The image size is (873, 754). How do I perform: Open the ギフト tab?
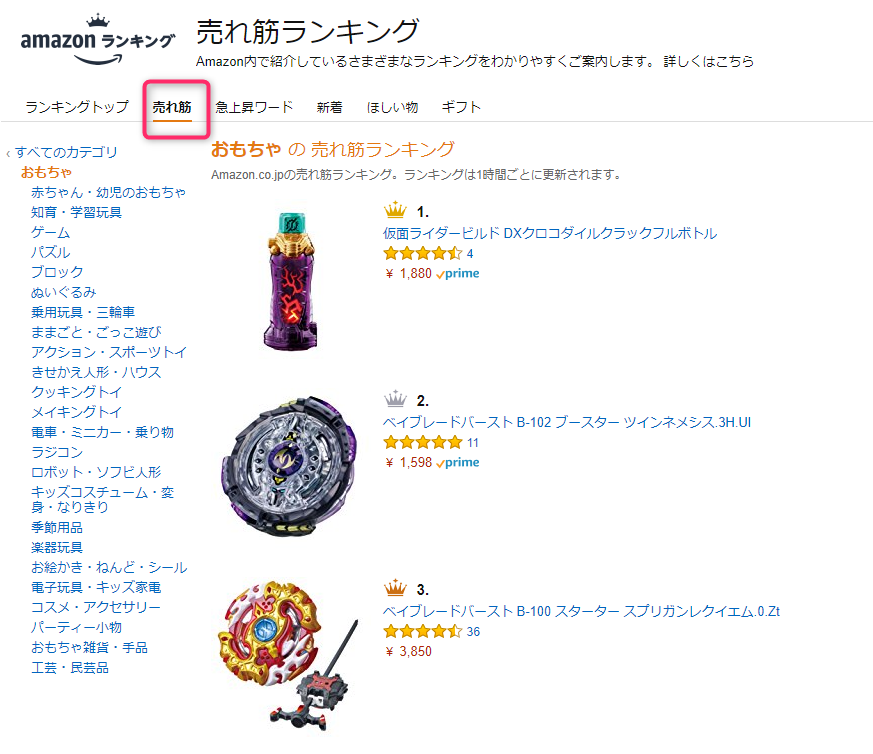point(461,107)
